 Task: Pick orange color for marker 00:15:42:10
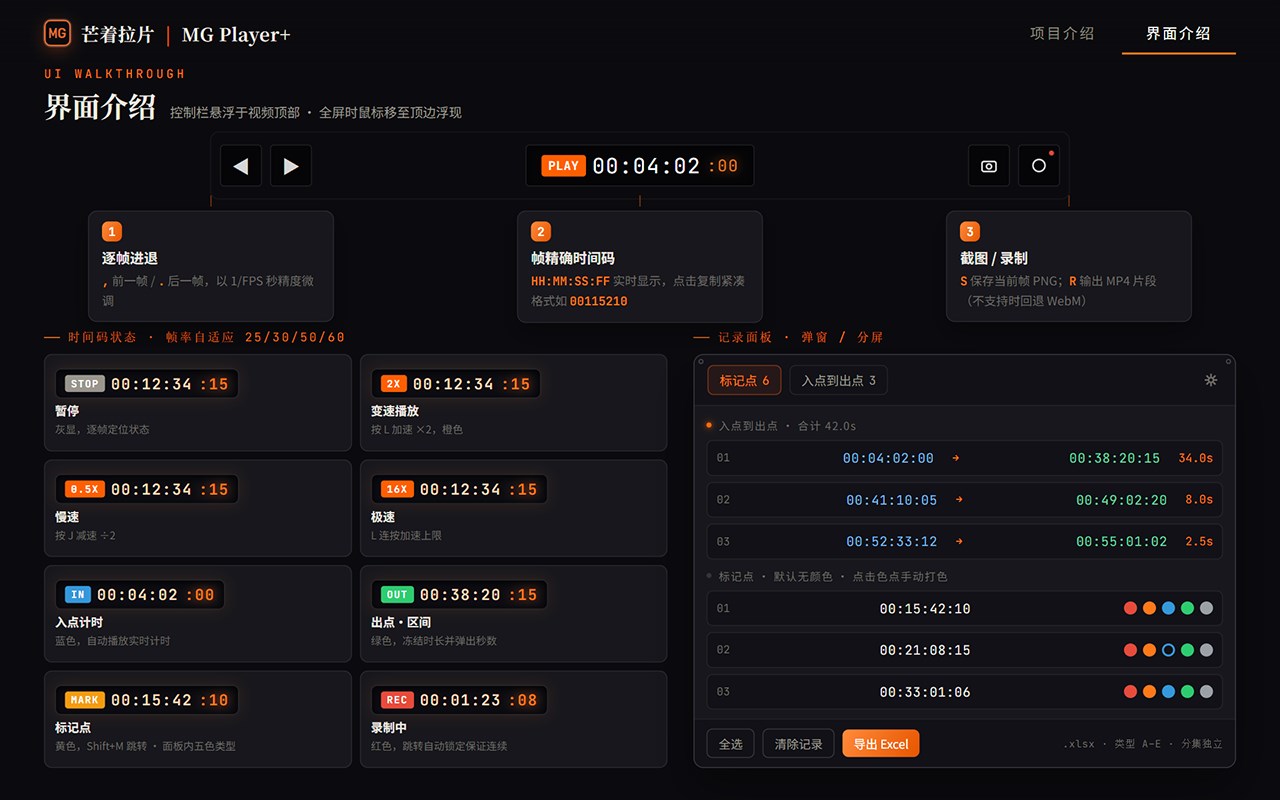click(x=1150, y=608)
